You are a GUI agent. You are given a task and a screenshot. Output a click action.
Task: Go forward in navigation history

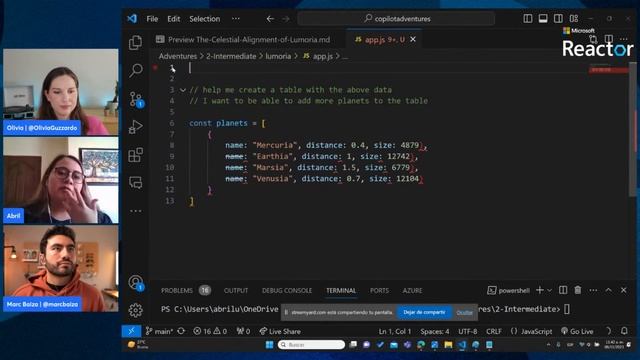point(286,19)
